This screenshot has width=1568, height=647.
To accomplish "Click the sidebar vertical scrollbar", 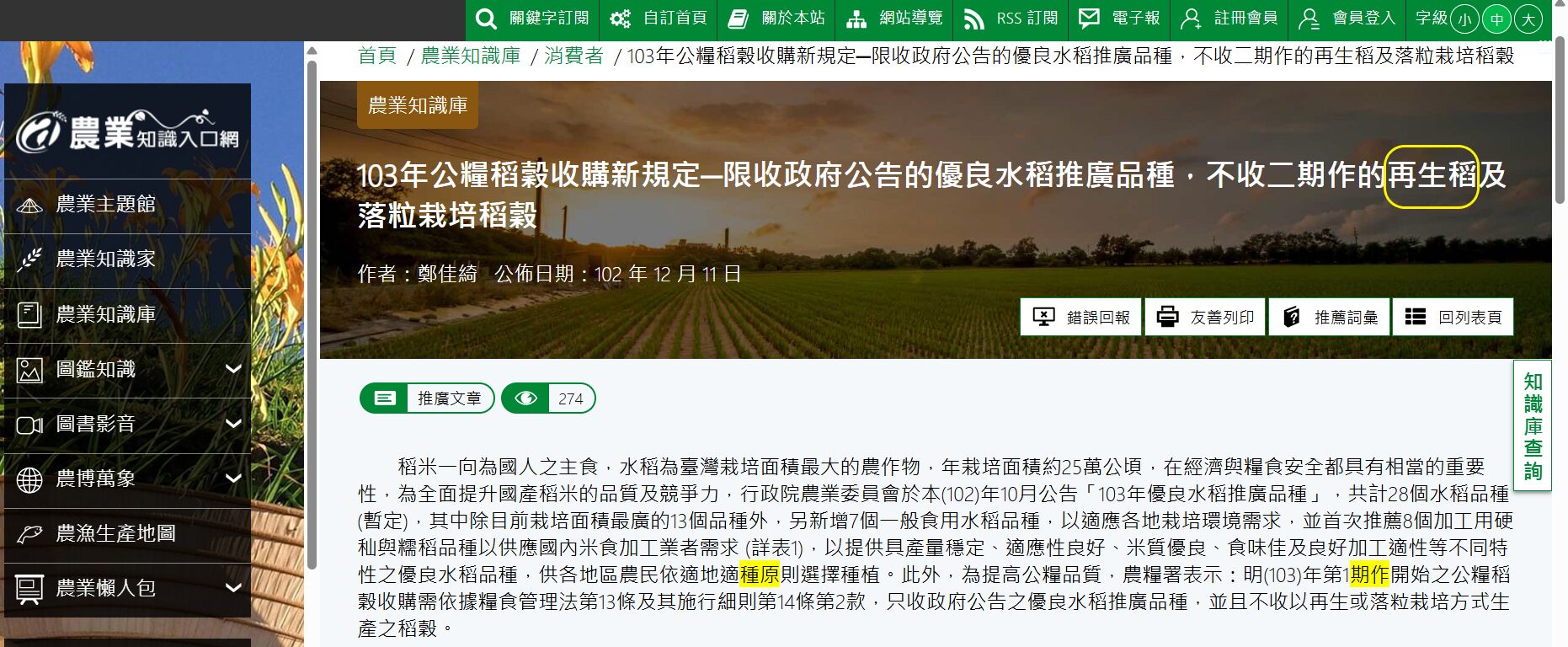I will point(311,312).
